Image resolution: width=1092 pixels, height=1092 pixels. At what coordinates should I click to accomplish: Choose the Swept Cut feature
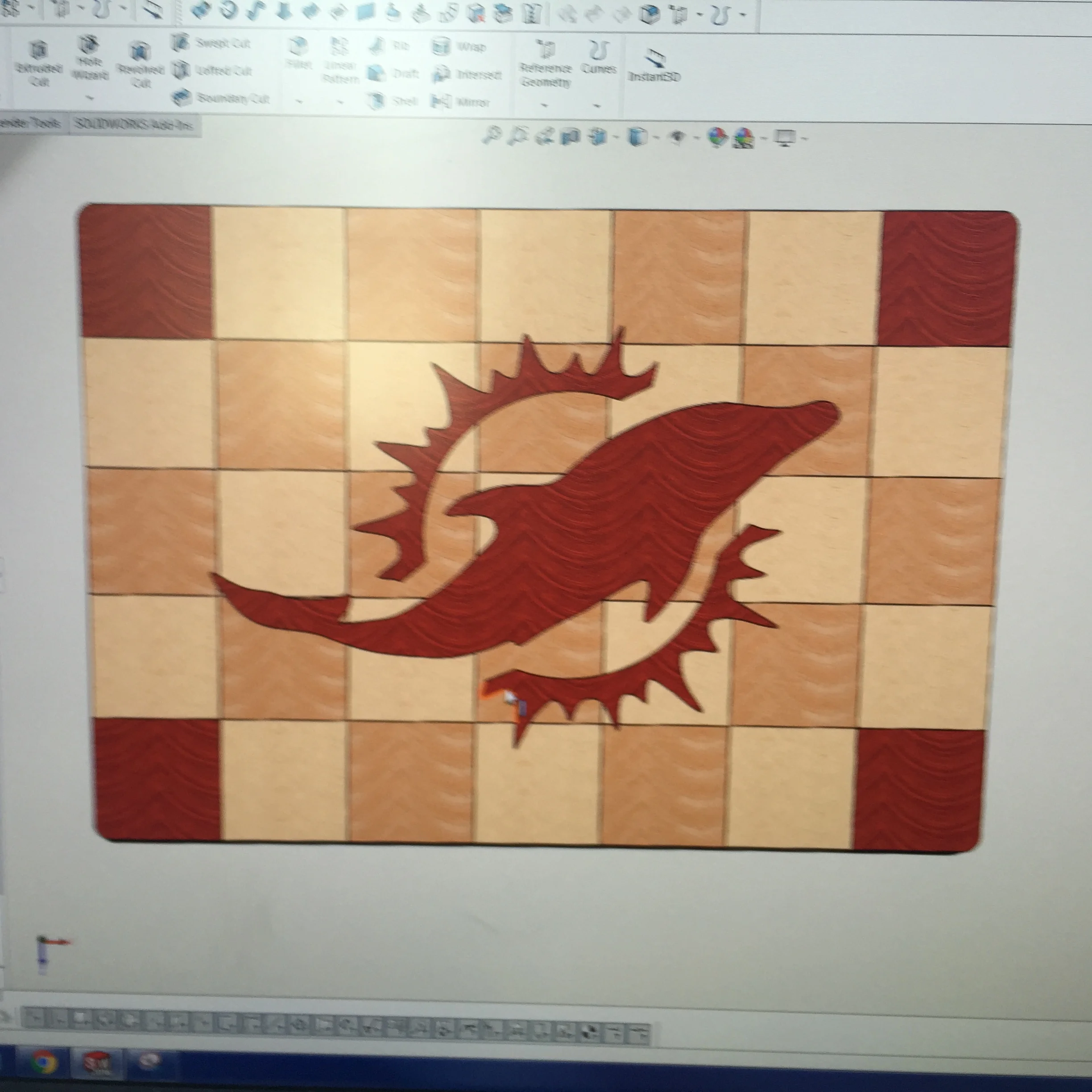[x=211, y=43]
